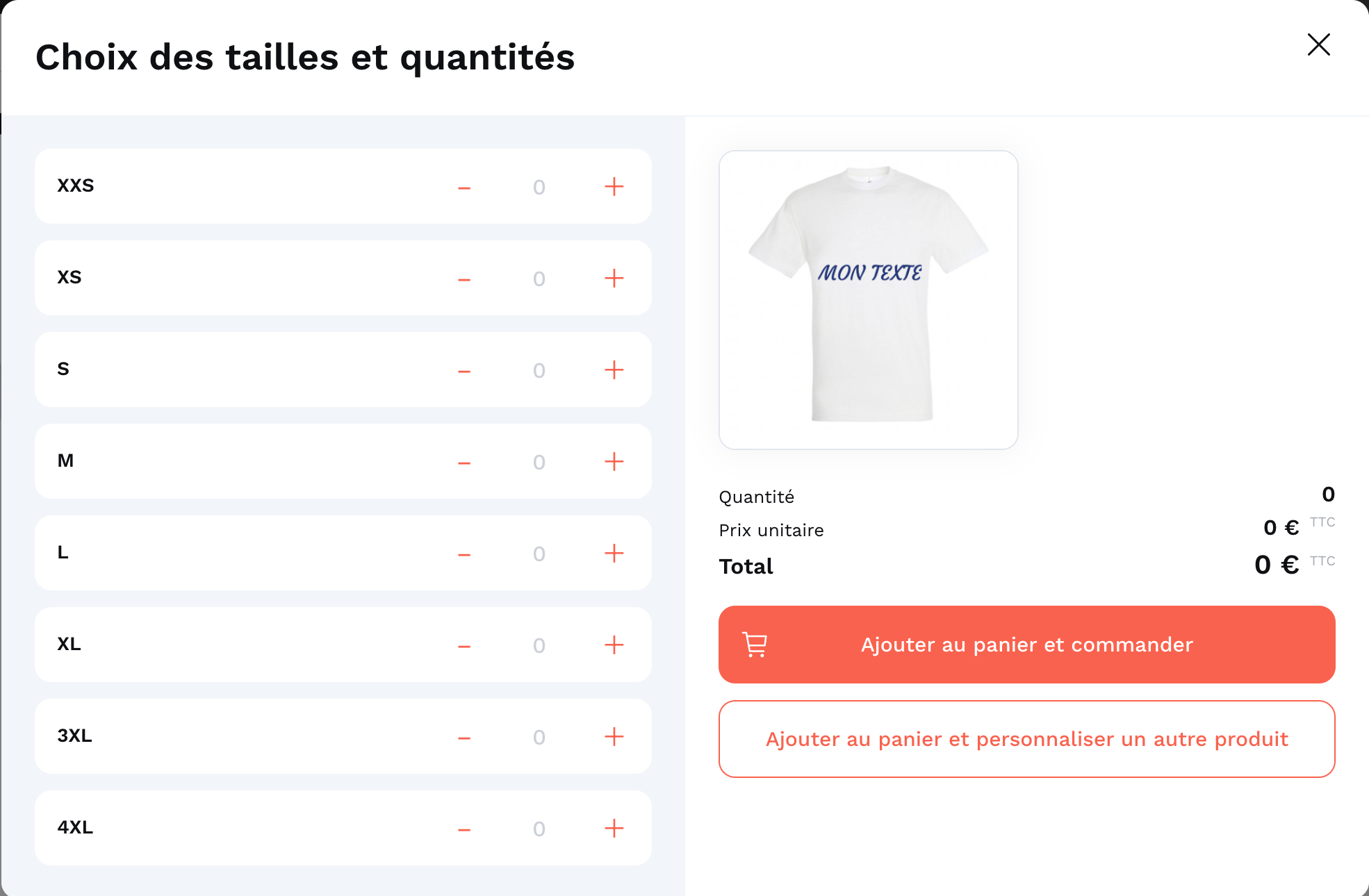Decrease the XXS quantity with minus
Image resolution: width=1369 pixels, height=896 pixels.
click(464, 186)
